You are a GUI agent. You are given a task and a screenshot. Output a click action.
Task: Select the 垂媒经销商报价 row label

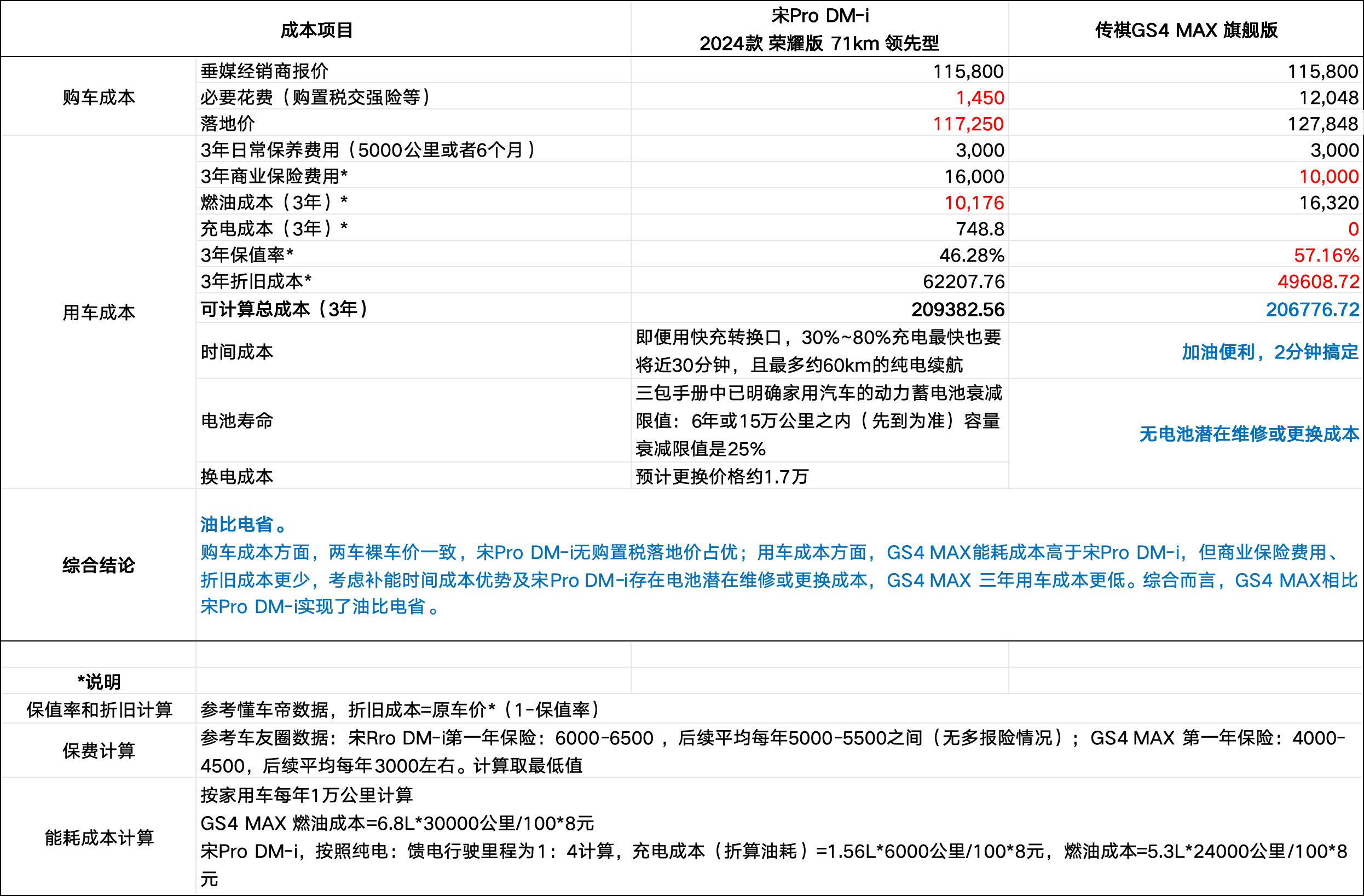(264, 71)
